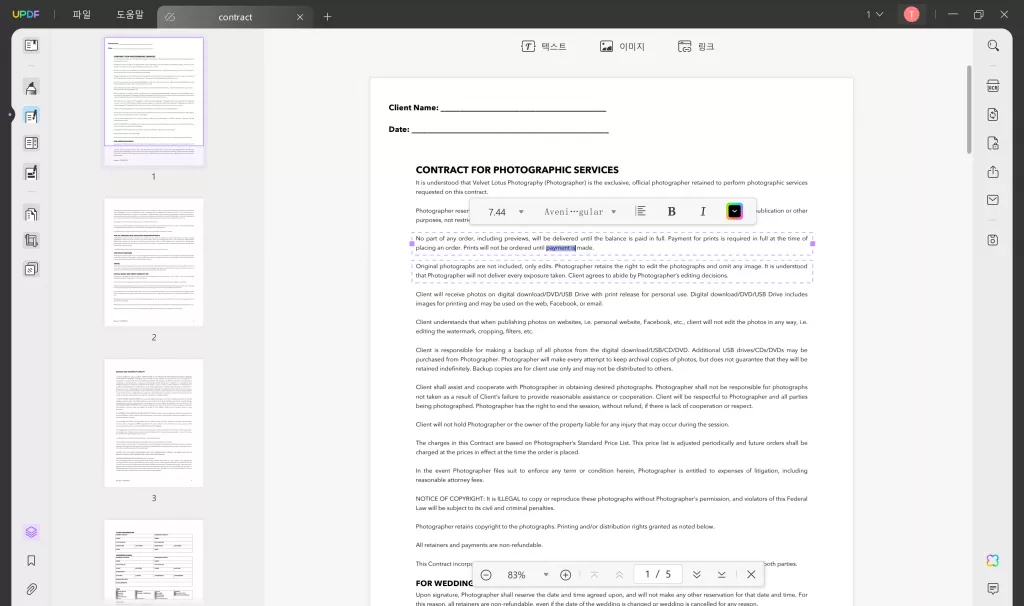Image resolution: width=1024 pixels, height=606 pixels.
Task: Open the text color picker swatch
Action: click(734, 211)
